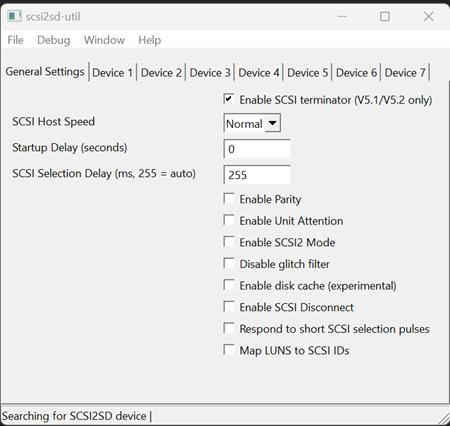Minimize the scsi2sd-util window
This screenshot has height=426, width=450.
(342, 16)
